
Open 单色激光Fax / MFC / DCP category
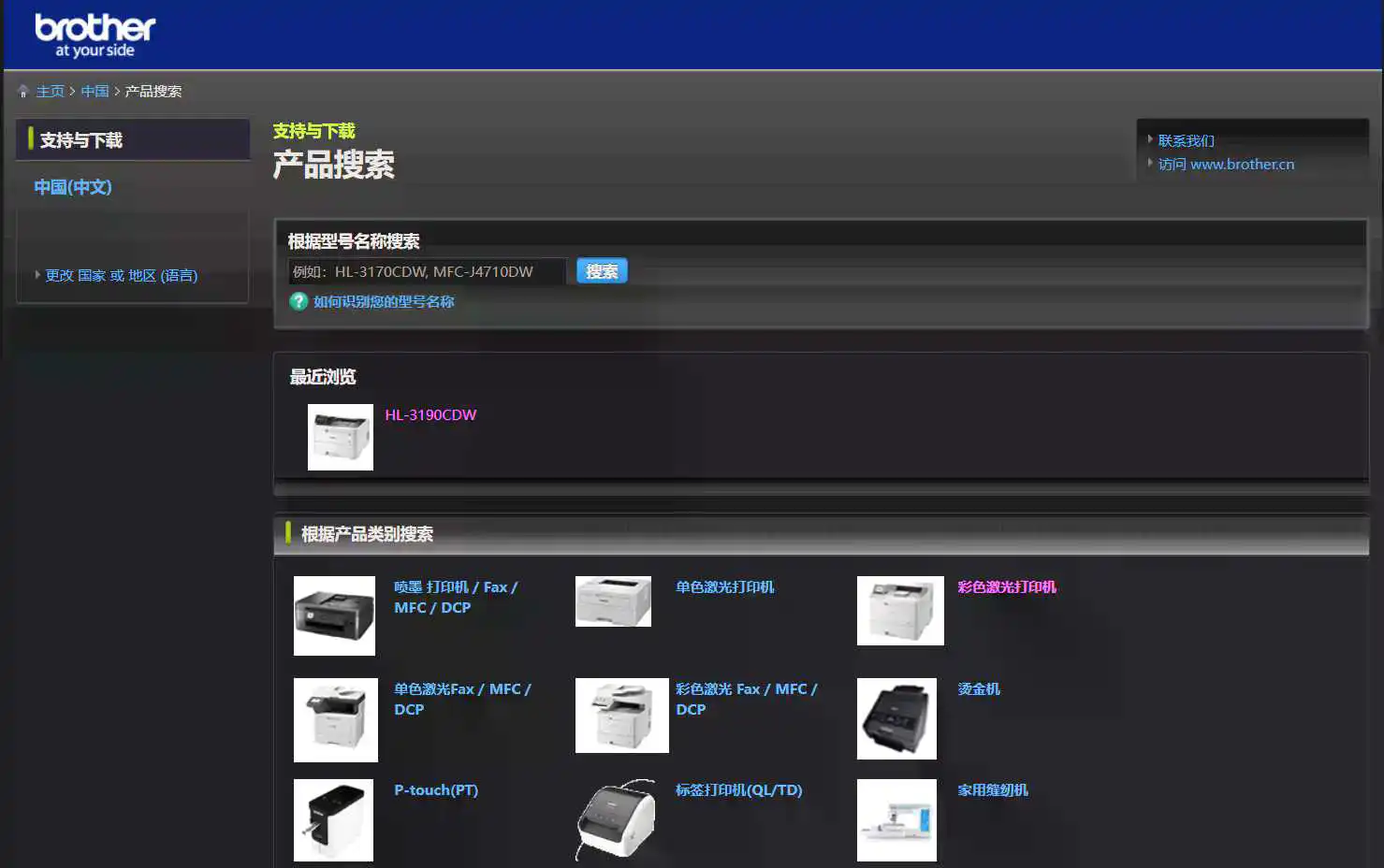[462, 699]
